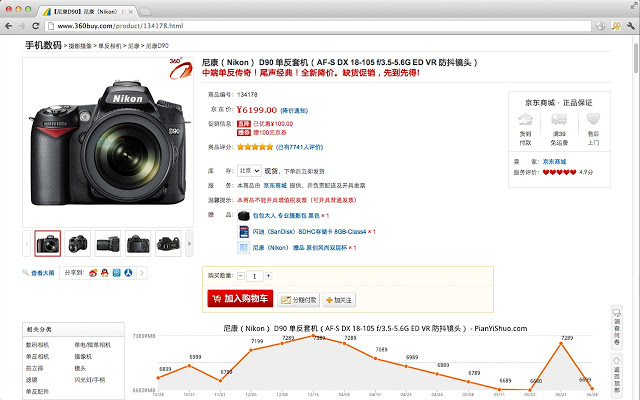Click the 7389 peak price chart point
The height and width of the screenshot is (400, 640).
pyautogui.click(x=313, y=336)
